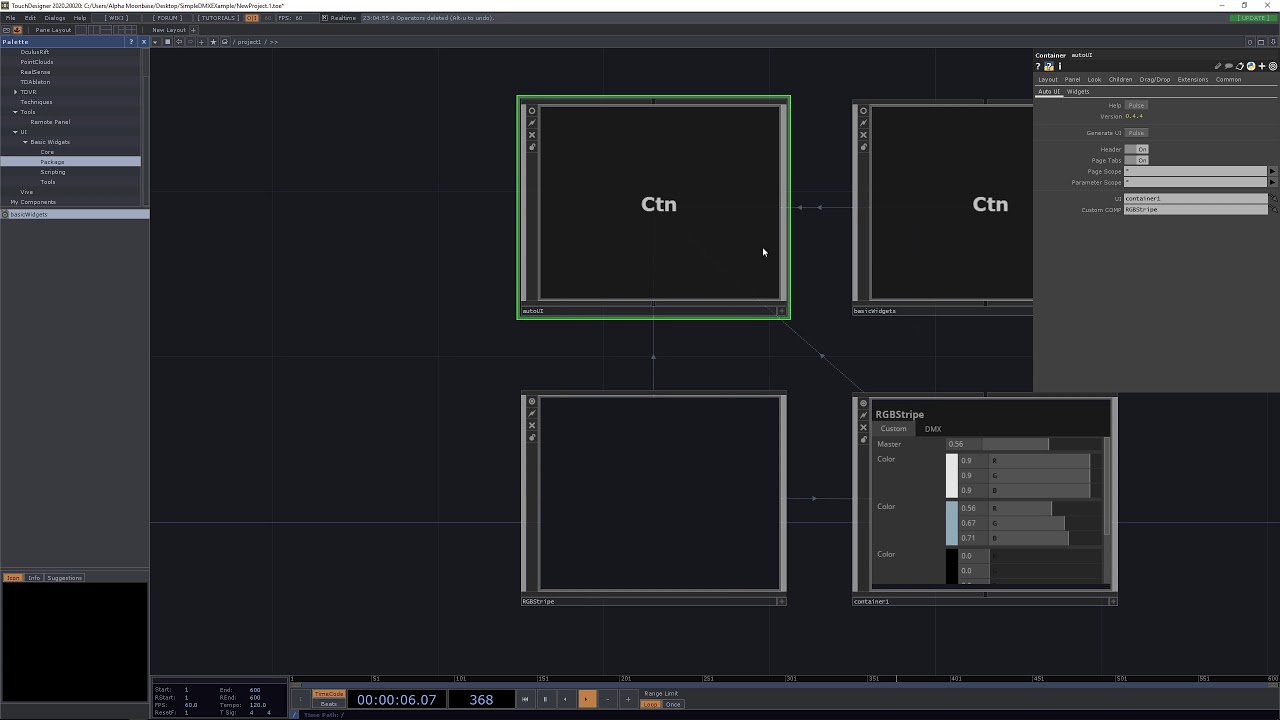Click network Home star icon in path bar
The image size is (1280, 720).
pos(213,42)
